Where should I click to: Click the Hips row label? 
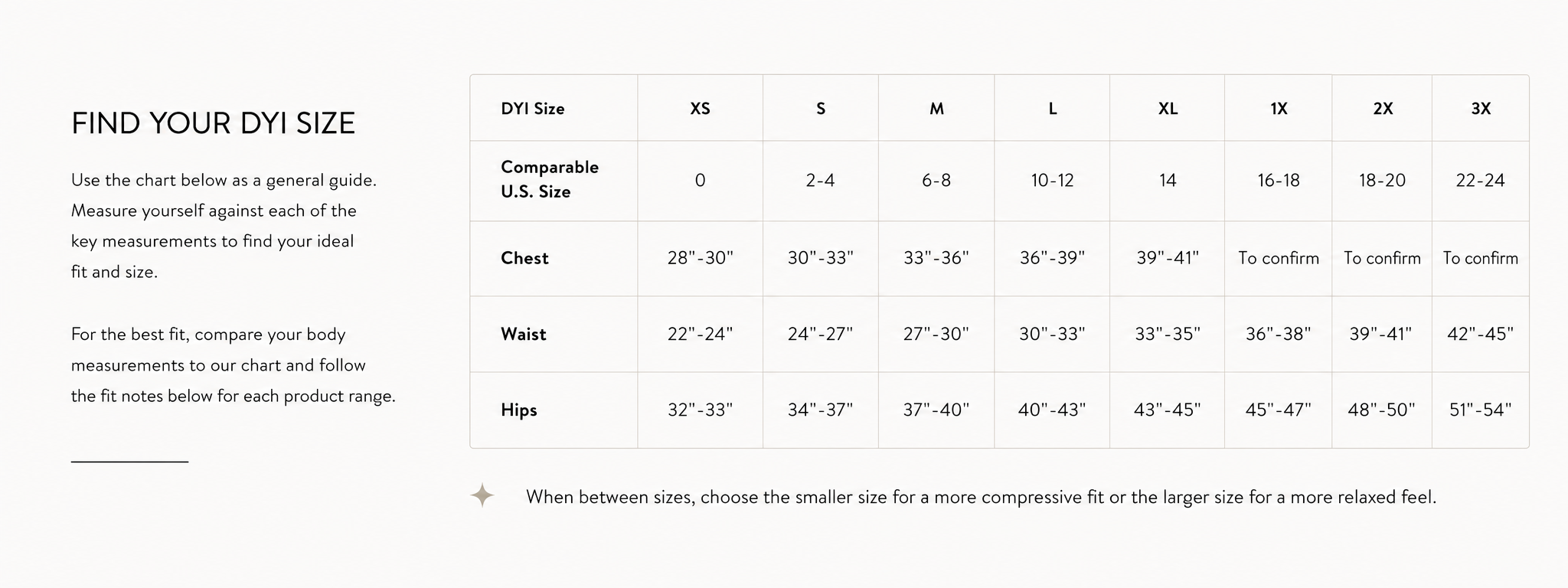point(519,410)
